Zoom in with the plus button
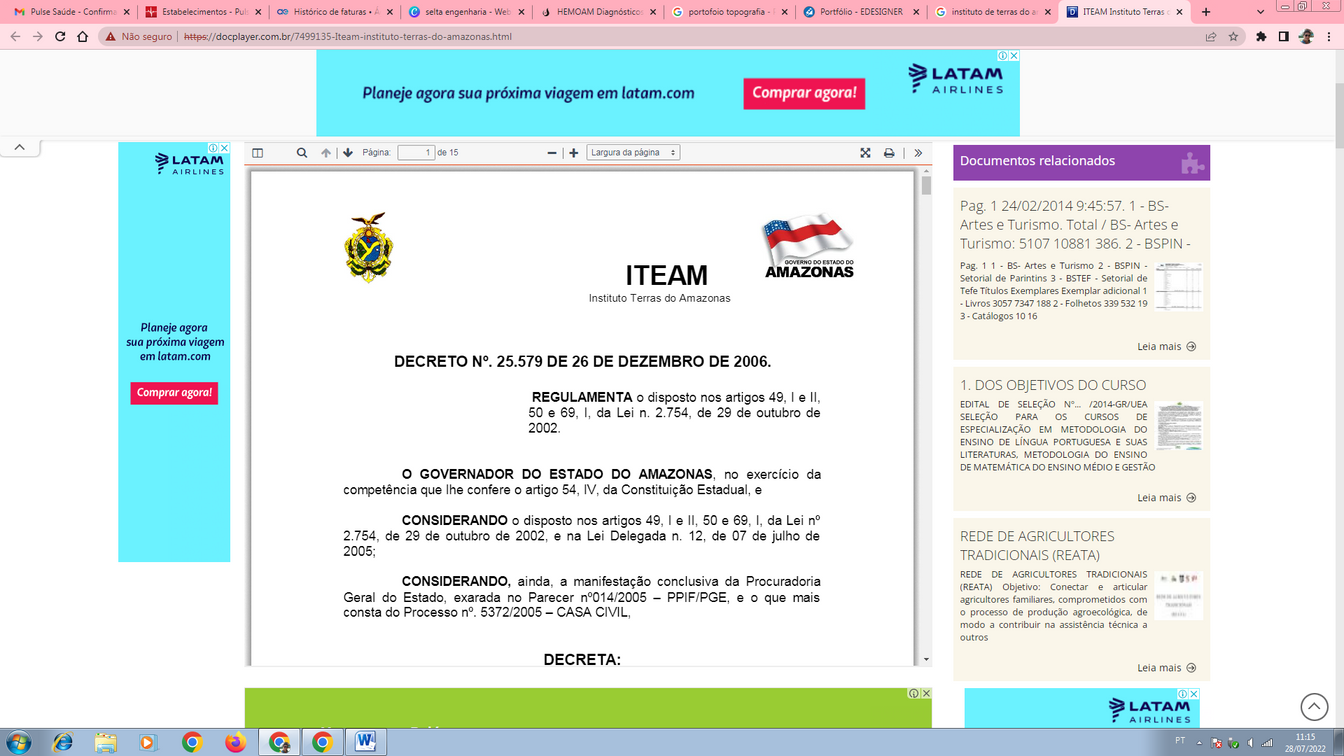Image resolution: width=1344 pixels, height=756 pixels. (574, 153)
